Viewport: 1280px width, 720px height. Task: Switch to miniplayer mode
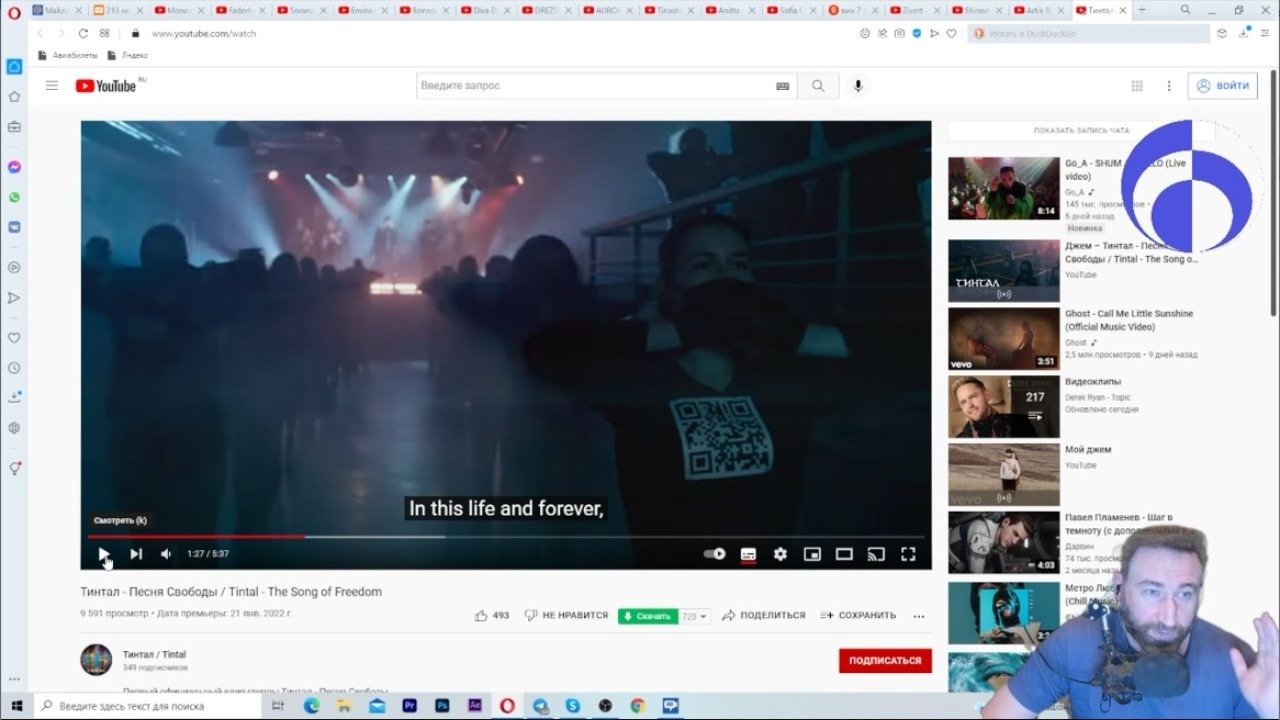[812, 554]
